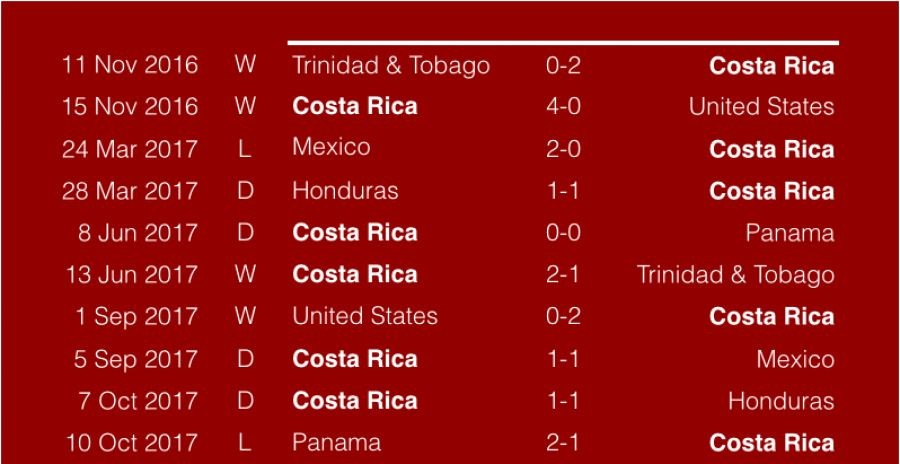Click the 0-0 score against Panama
This screenshot has height=464, width=900.
(563, 233)
